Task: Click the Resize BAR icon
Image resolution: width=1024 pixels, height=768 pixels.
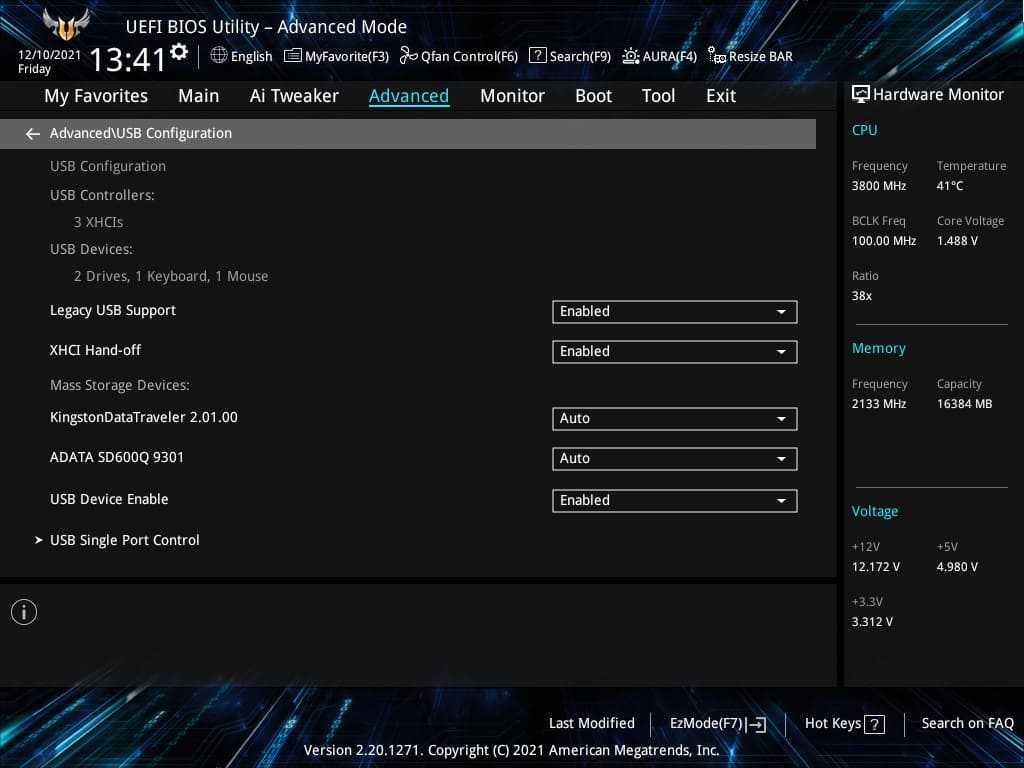Action: click(716, 56)
